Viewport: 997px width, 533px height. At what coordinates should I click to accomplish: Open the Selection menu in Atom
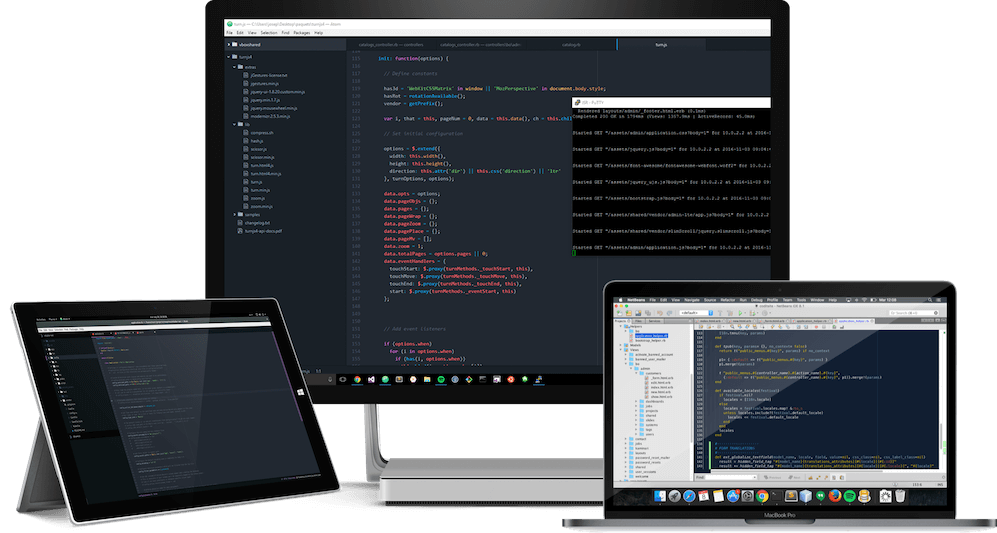click(269, 32)
